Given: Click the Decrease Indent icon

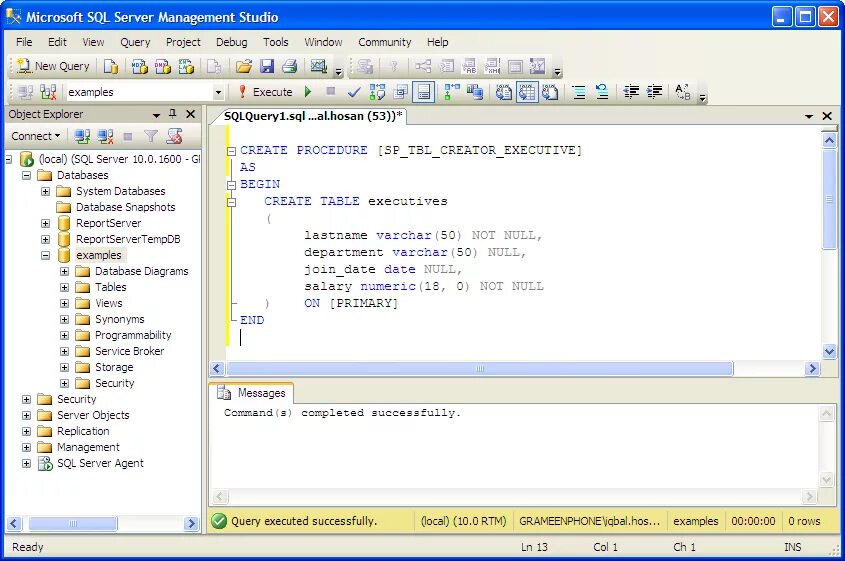Looking at the screenshot, I should pyautogui.click(x=631, y=92).
